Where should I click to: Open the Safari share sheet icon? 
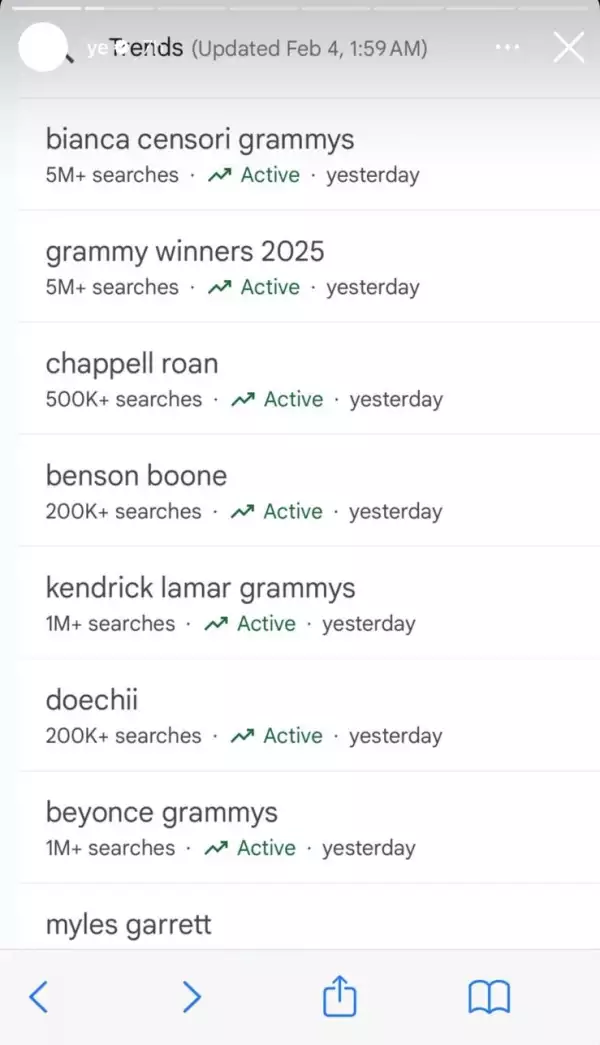pos(340,996)
